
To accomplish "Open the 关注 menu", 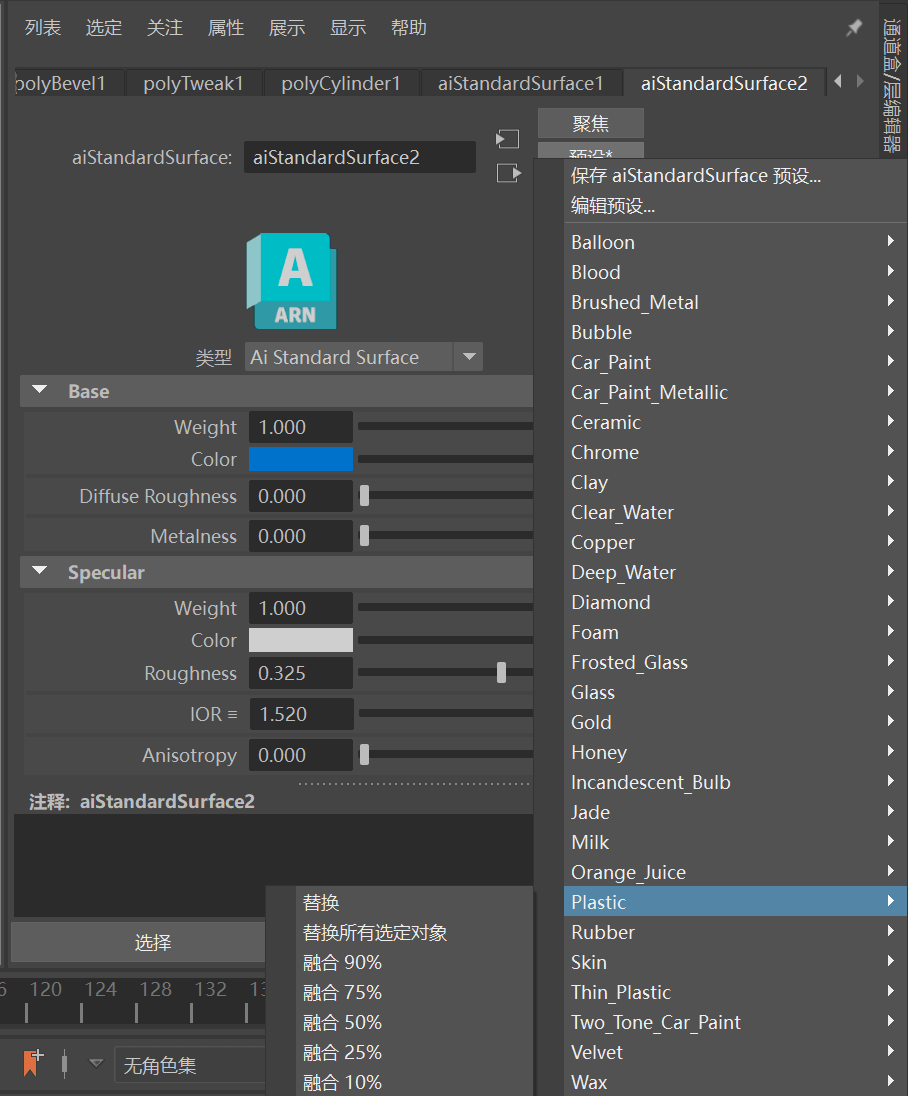I will pyautogui.click(x=164, y=28).
